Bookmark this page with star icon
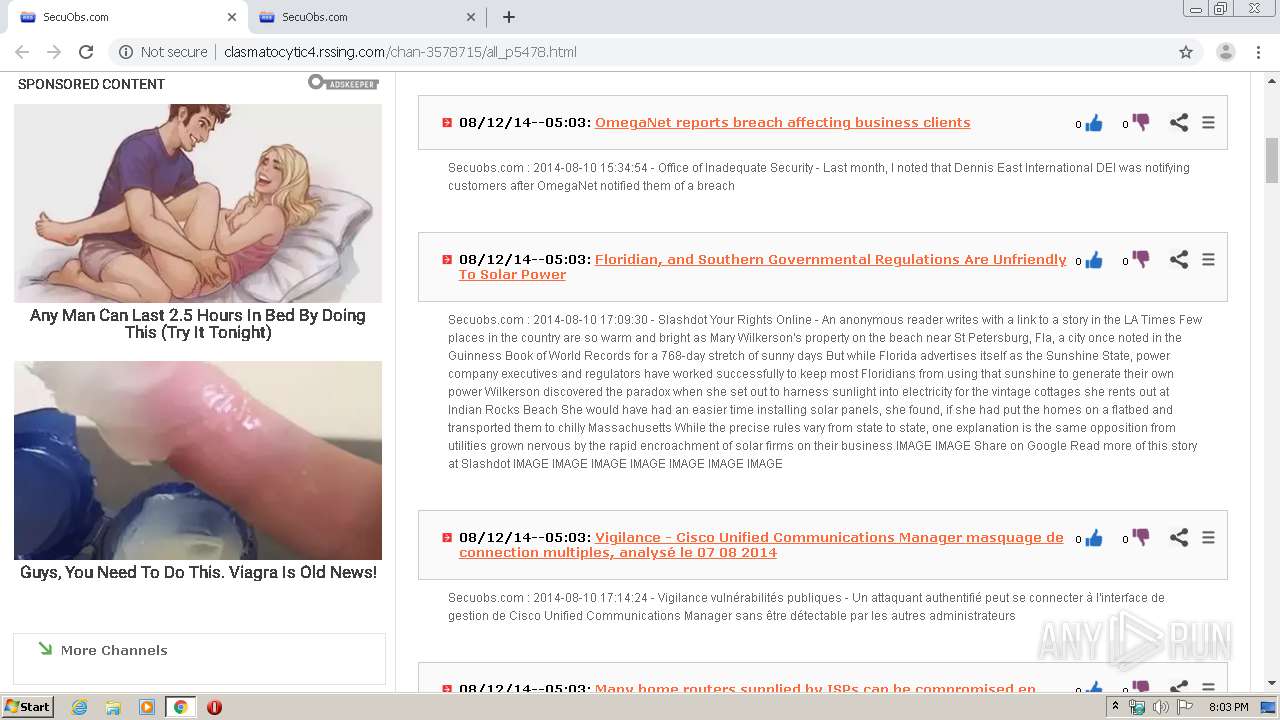This screenshot has height=720, width=1280. (1186, 52)
